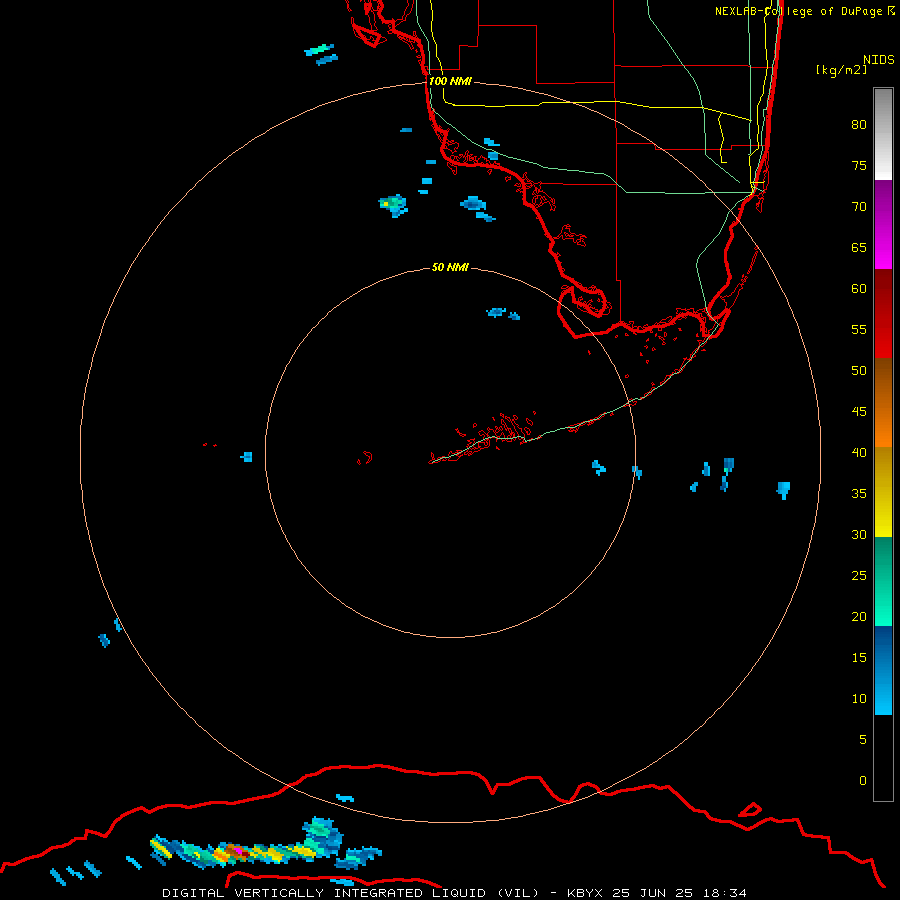Click the [kg/m2] units label

tap(841, 70)
